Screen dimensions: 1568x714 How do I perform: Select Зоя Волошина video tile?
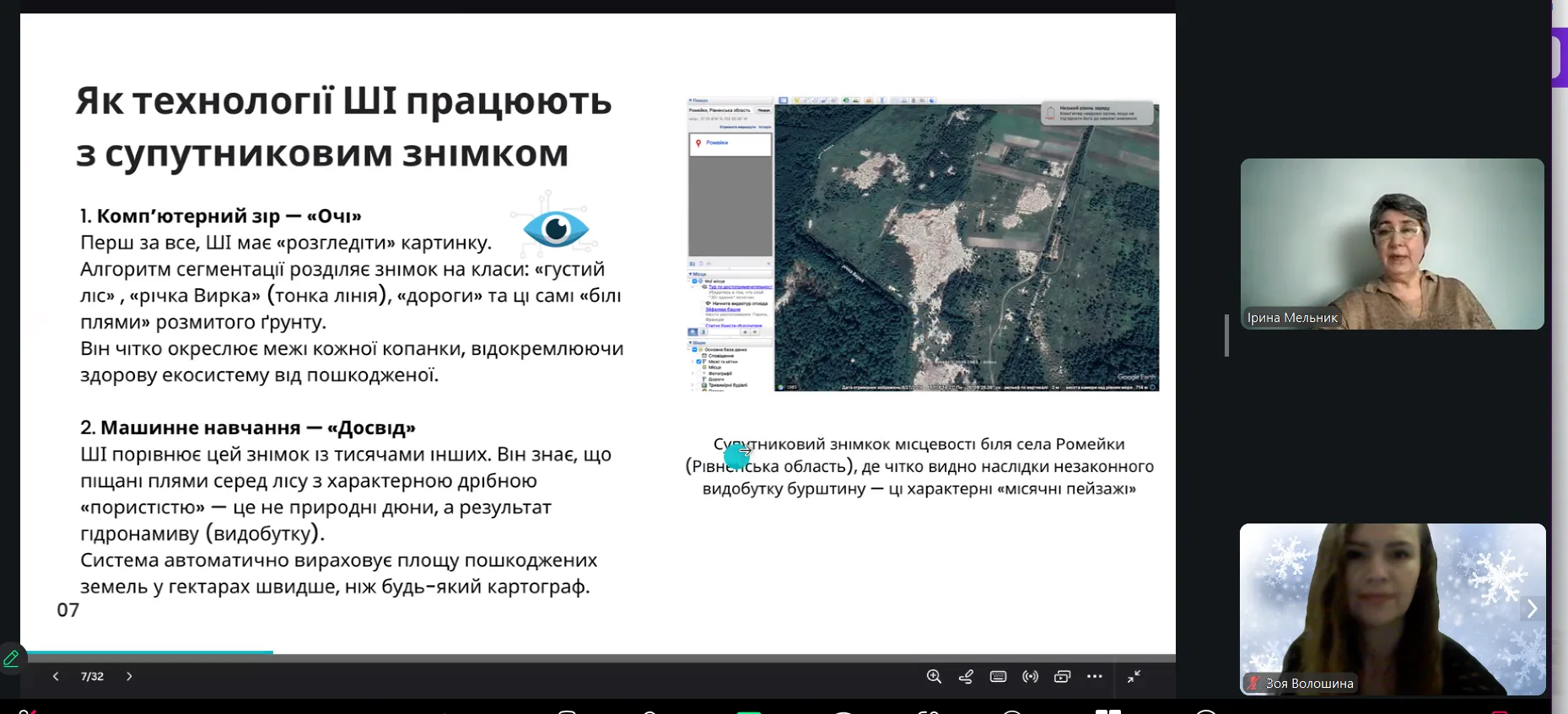pos(1392,609)
